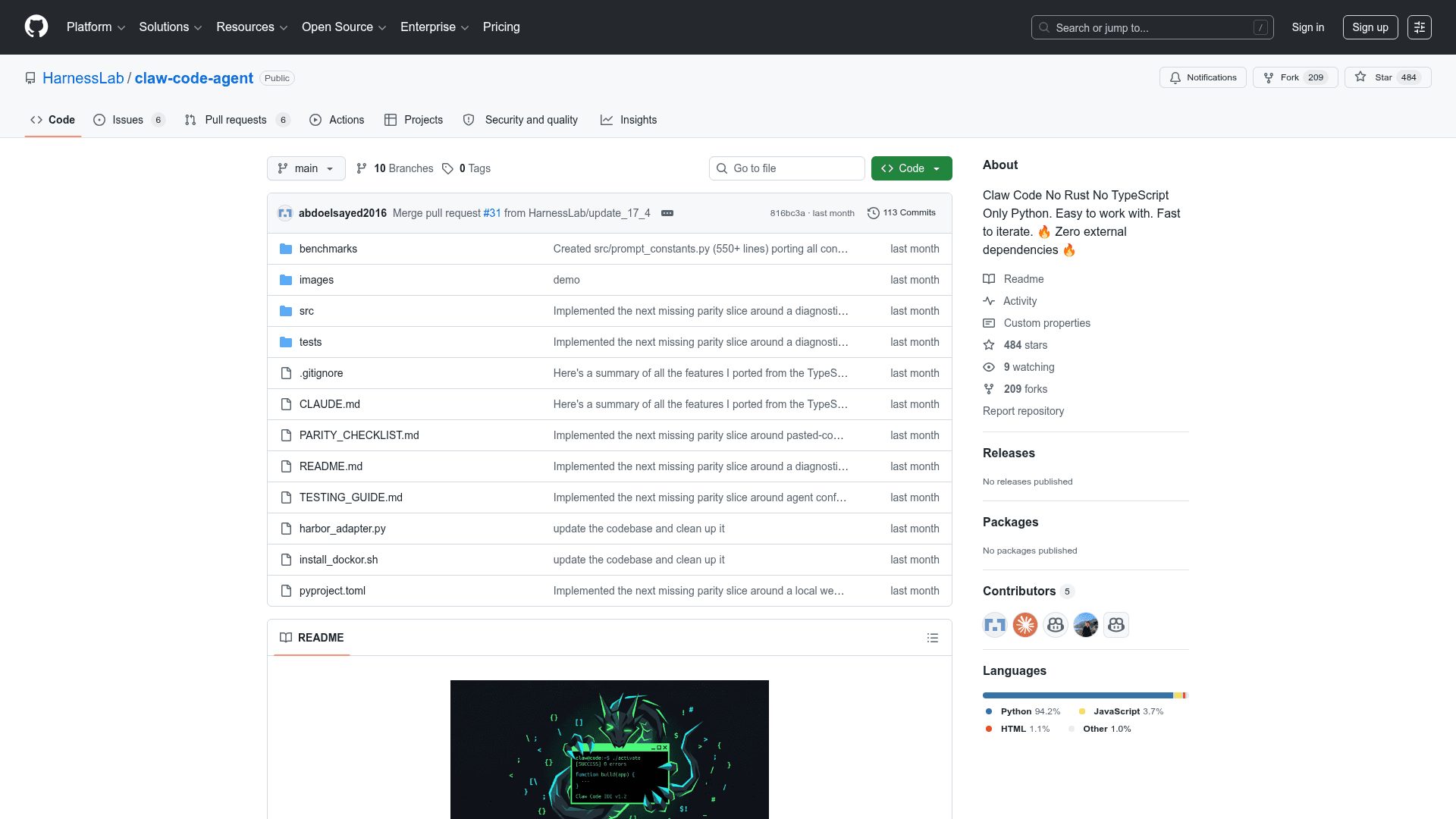Open the TESTING_GUIDE.md file
This screenshot has height=819, width=1456.
[351, 497]
